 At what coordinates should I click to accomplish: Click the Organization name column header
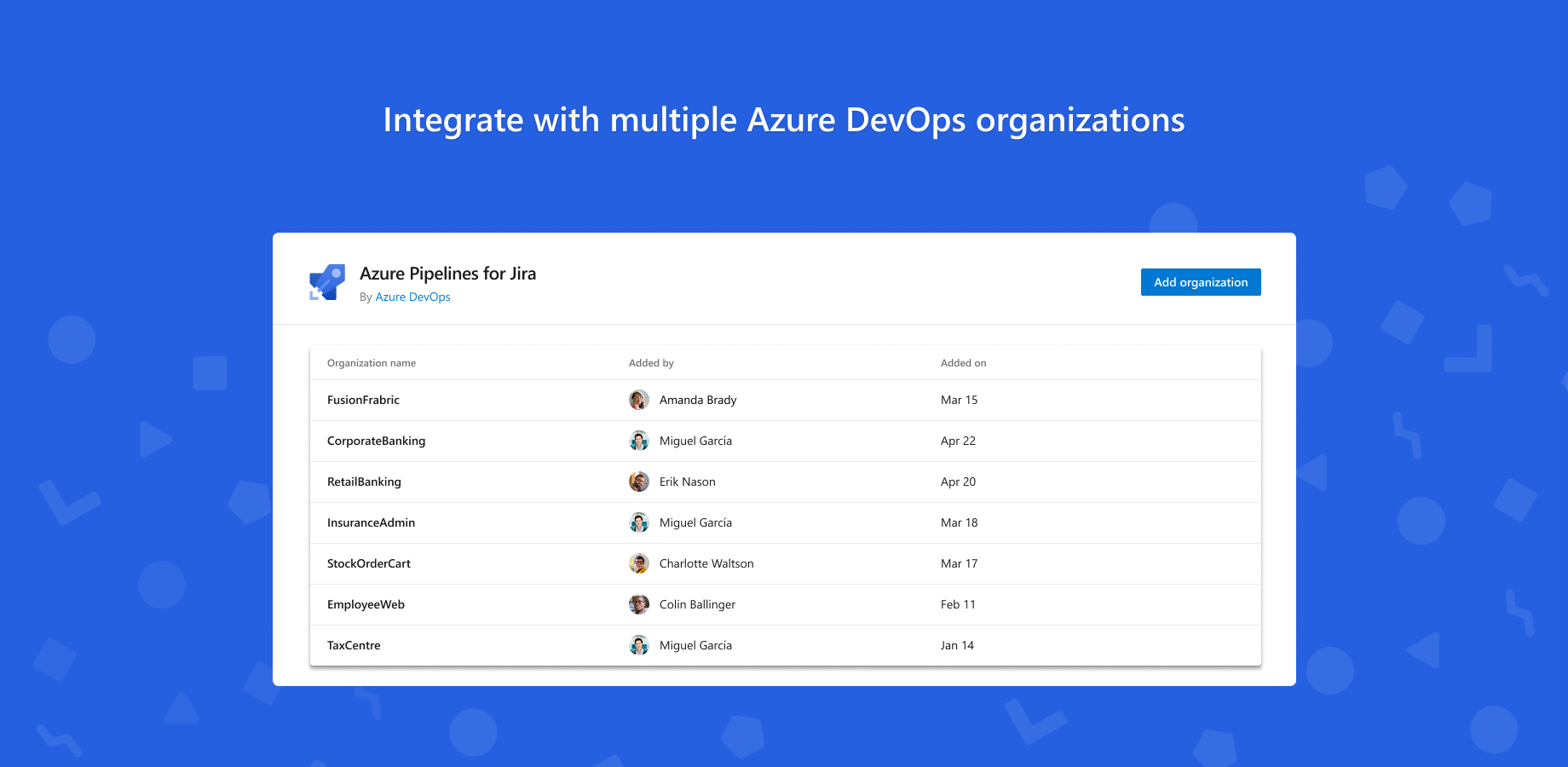(372, 363)
